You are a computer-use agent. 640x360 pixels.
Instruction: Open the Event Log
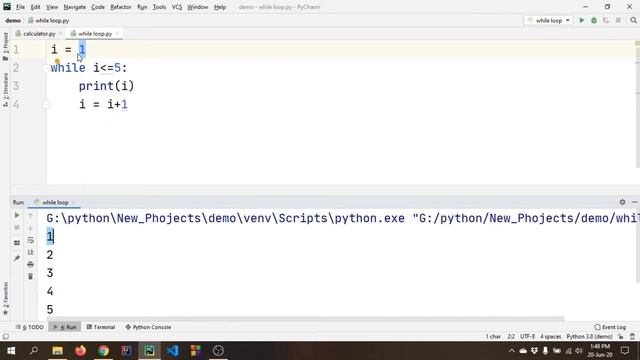coord(610,327)
